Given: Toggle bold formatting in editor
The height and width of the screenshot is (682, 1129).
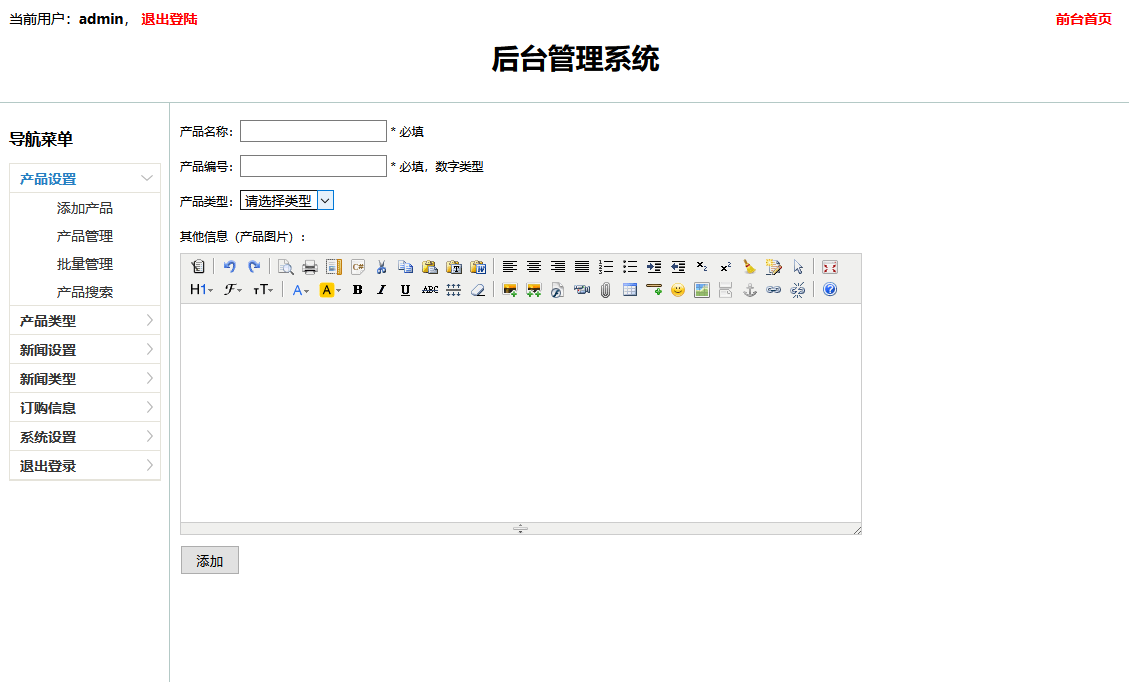Looking at the screenshot, I should (x=358, y=290).
